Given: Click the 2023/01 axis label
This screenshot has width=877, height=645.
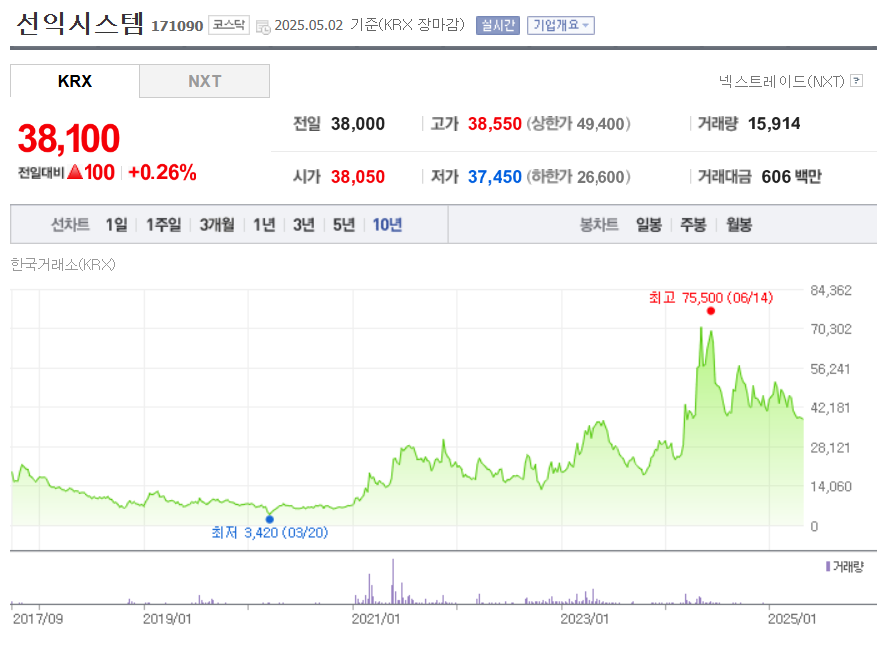Looking at the screenshot, I should point(584,619).
